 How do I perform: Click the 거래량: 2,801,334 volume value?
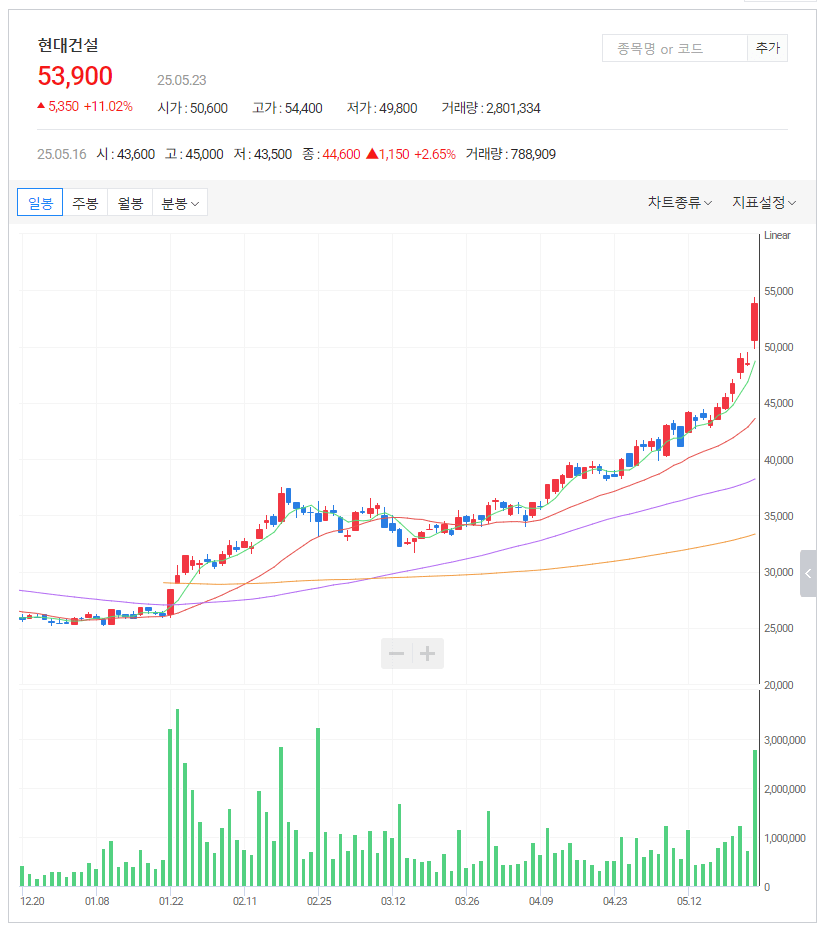491,108
